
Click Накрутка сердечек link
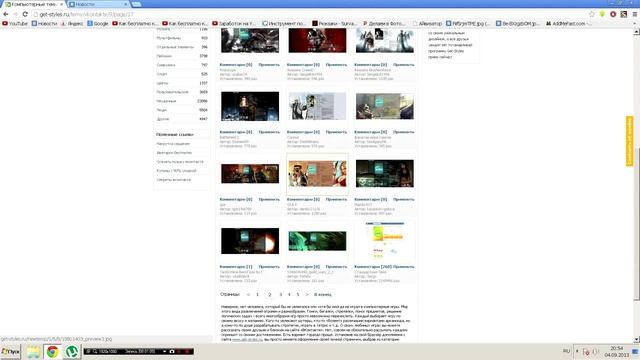tap(173, 144)
